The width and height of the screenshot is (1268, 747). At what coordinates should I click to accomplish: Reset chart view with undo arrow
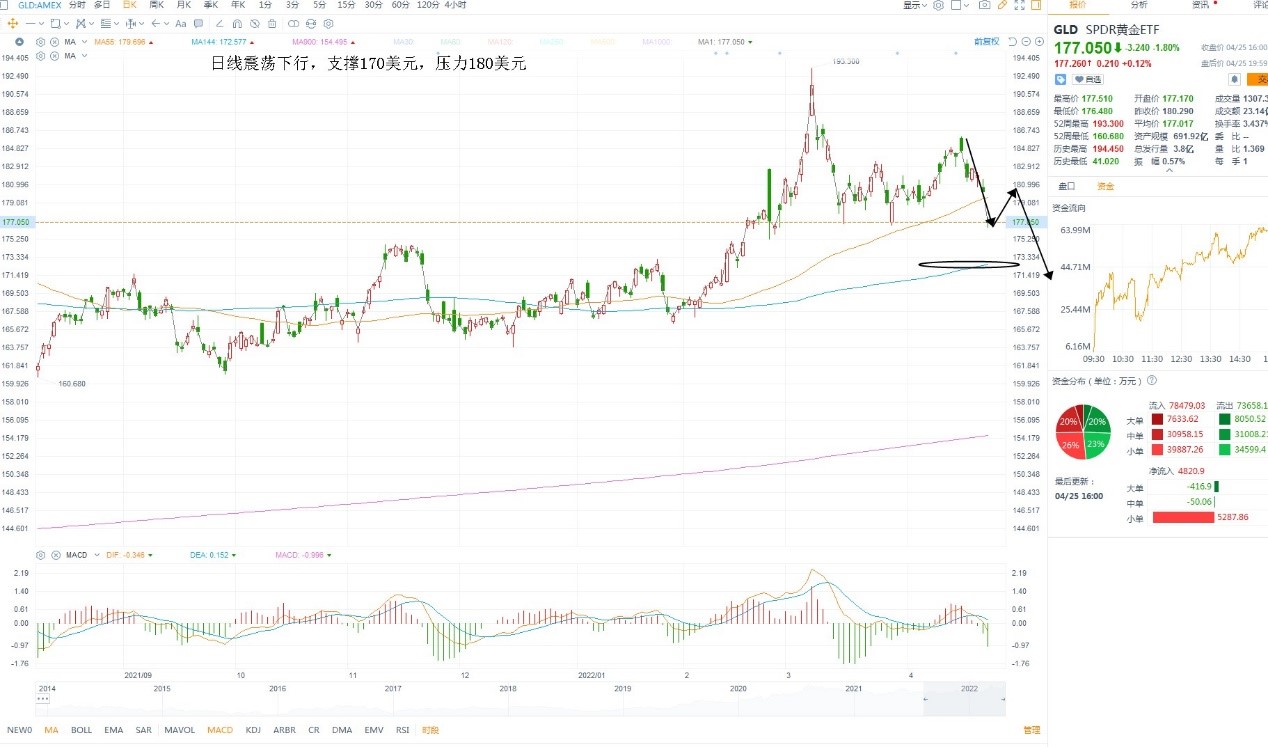click(1012, 42)
